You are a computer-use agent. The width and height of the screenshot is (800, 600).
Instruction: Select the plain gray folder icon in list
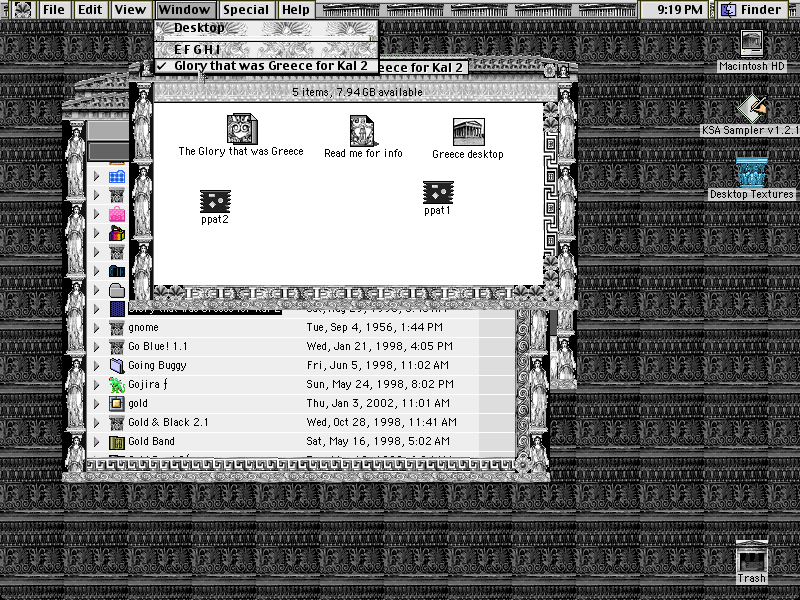pyautogui.click(x=117, y=290)
